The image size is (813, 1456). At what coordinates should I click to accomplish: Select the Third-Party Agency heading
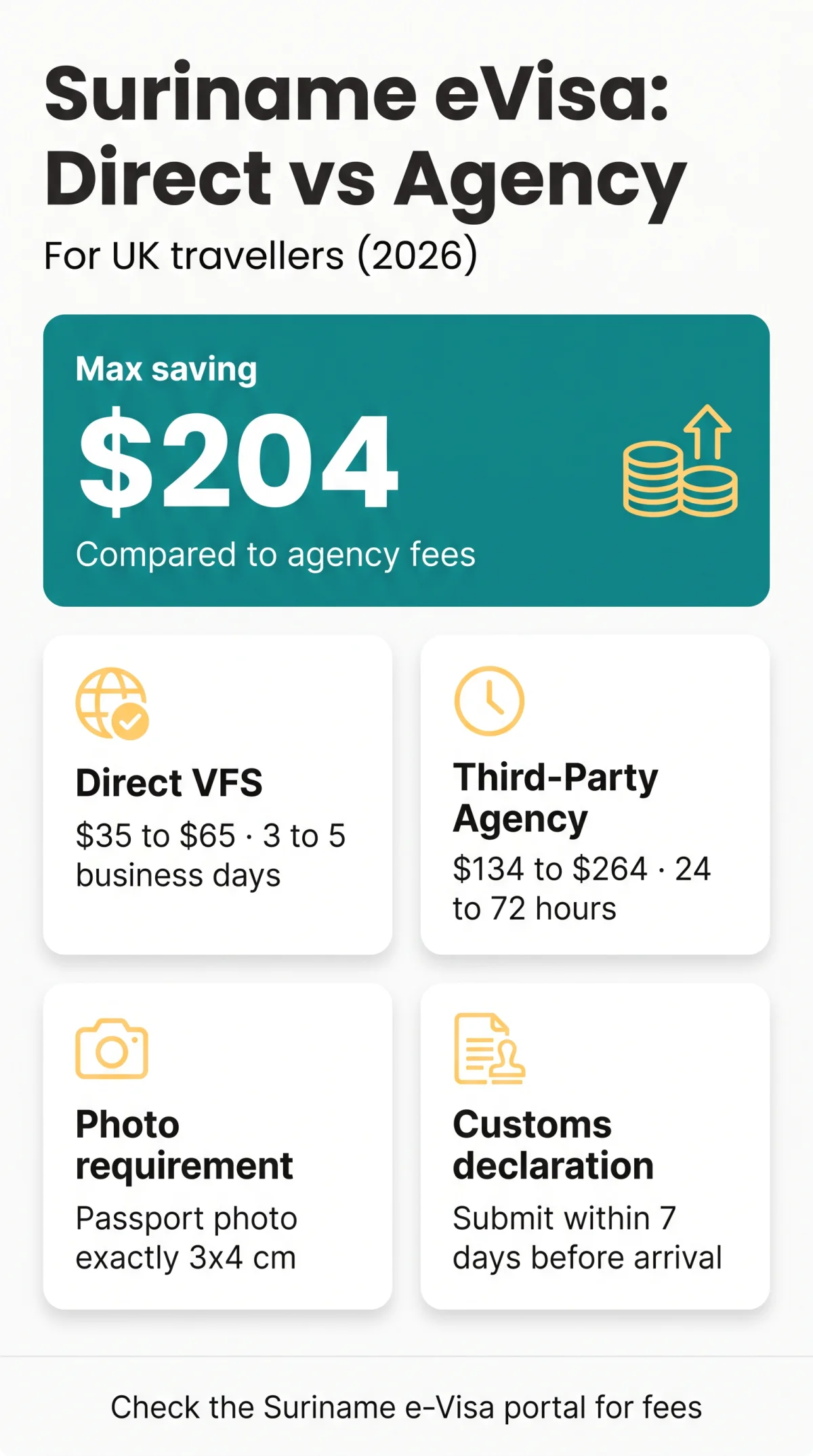tap(556, 797)
